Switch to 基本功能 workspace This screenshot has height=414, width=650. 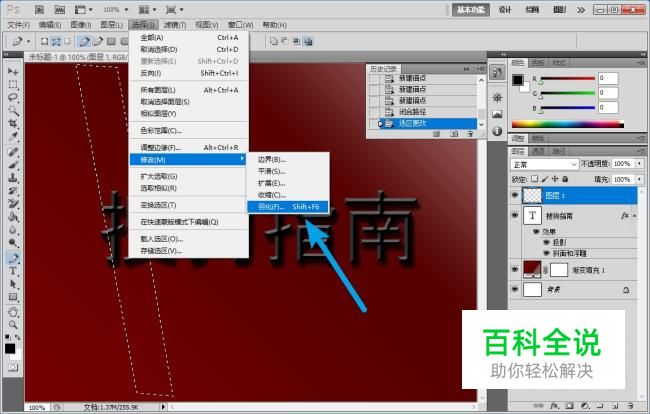tap(471, 9)
